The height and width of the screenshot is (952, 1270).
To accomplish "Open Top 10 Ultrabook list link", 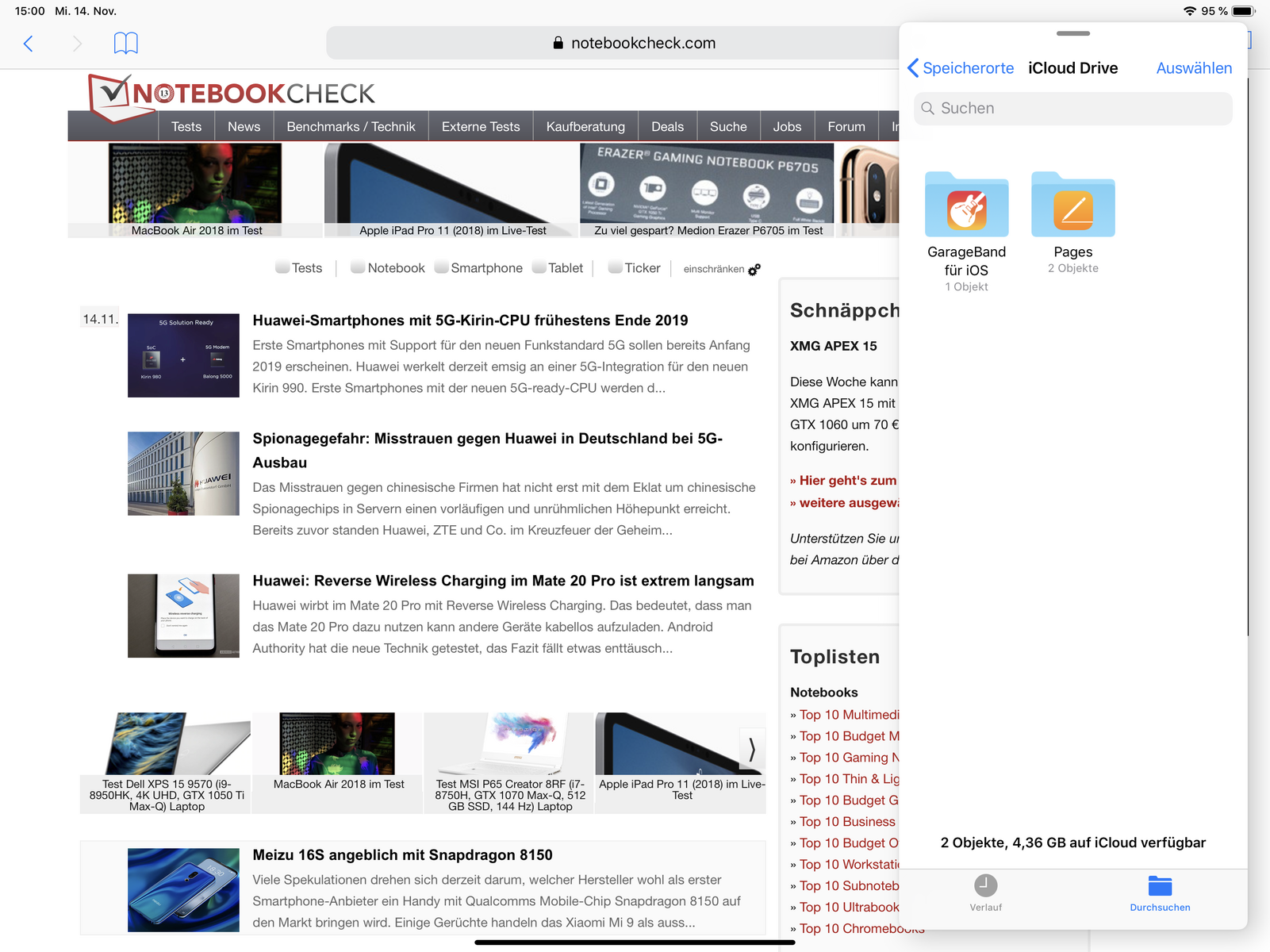I will point(849,908).
